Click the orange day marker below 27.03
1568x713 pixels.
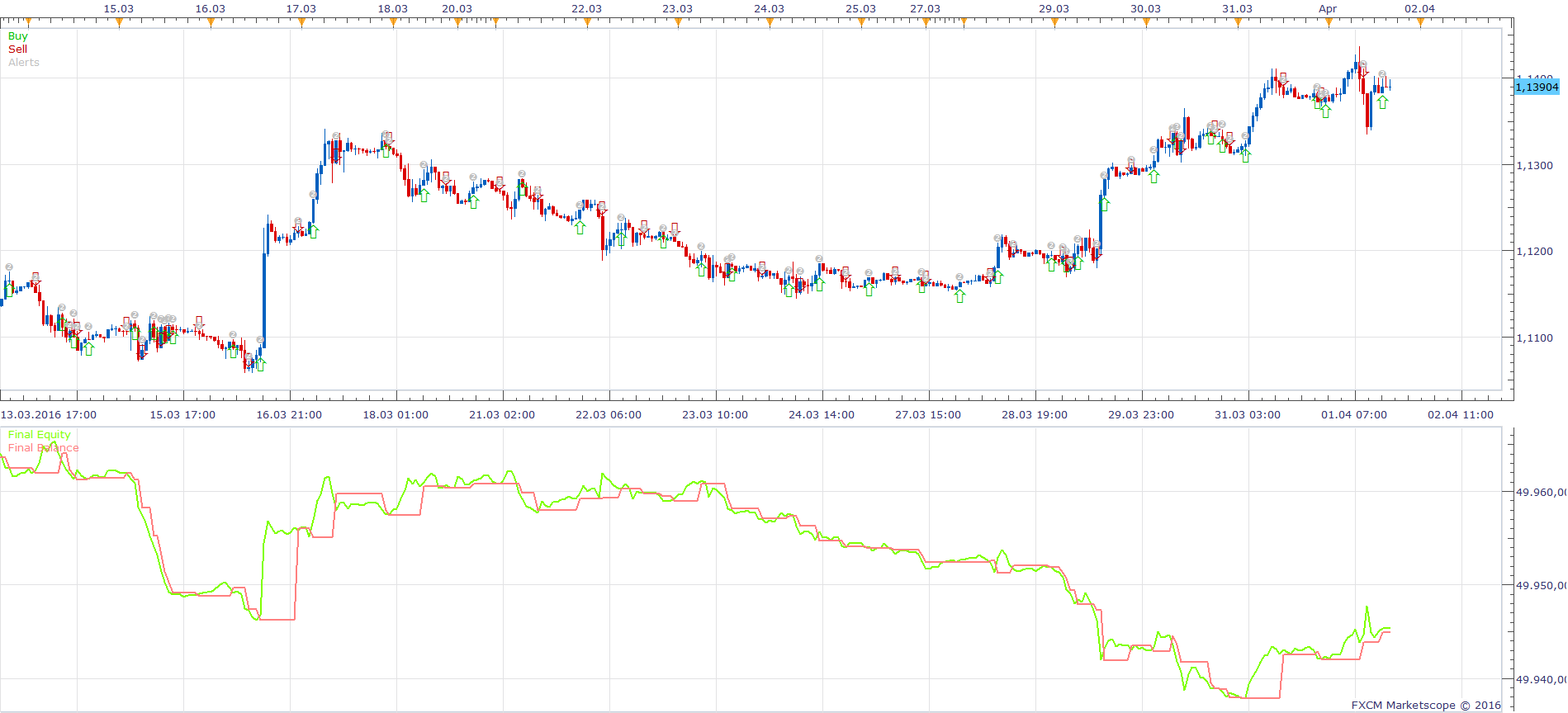pos(926,23)
